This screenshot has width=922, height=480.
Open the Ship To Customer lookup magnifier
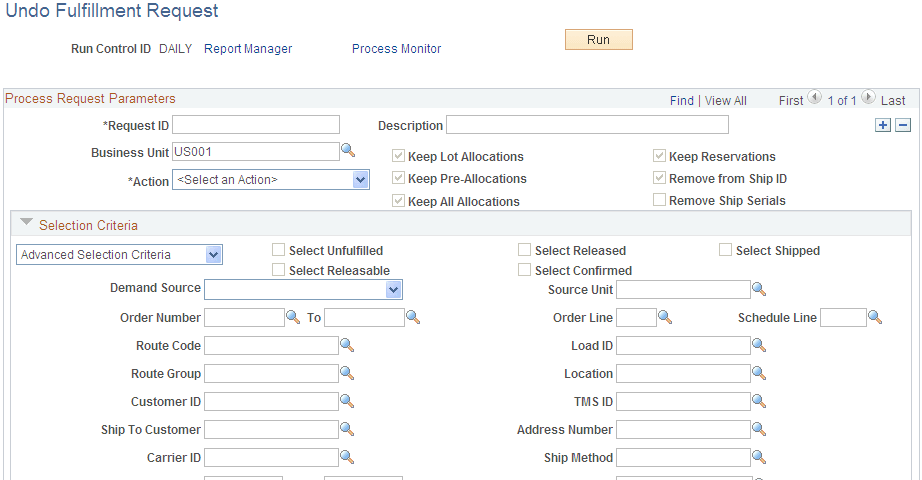tap(347, 429)
